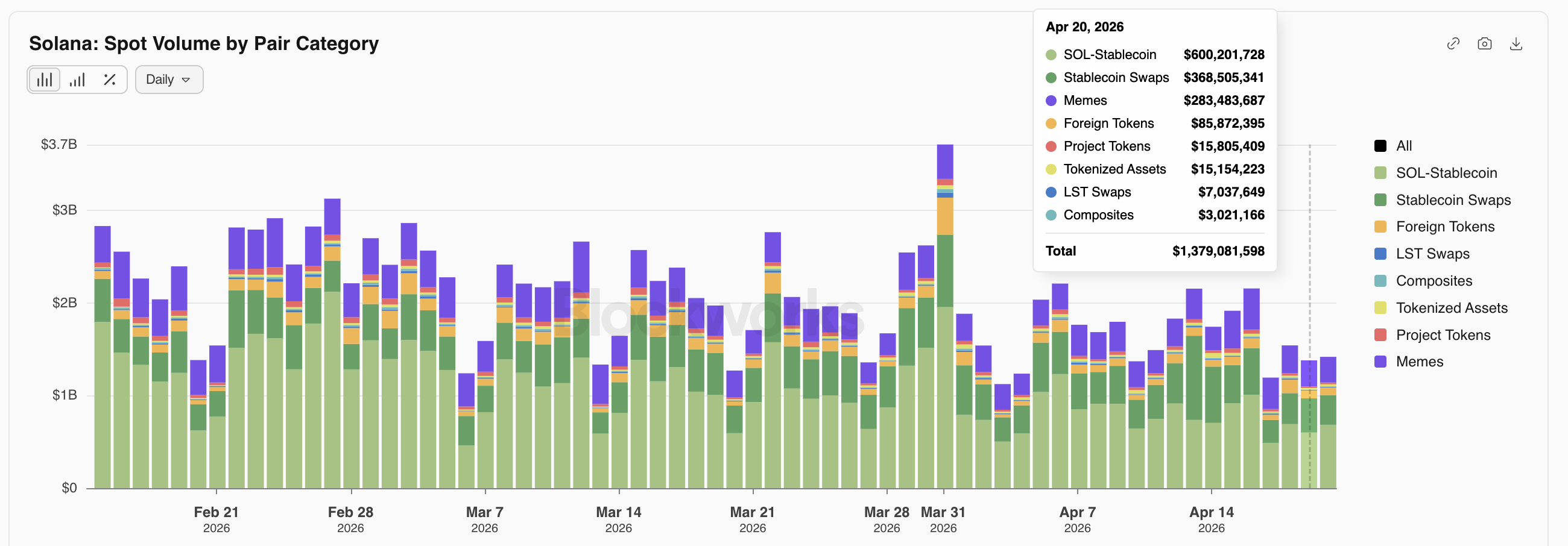Toggle SOL-Stablecoin series in legend

pos(1446,174)
